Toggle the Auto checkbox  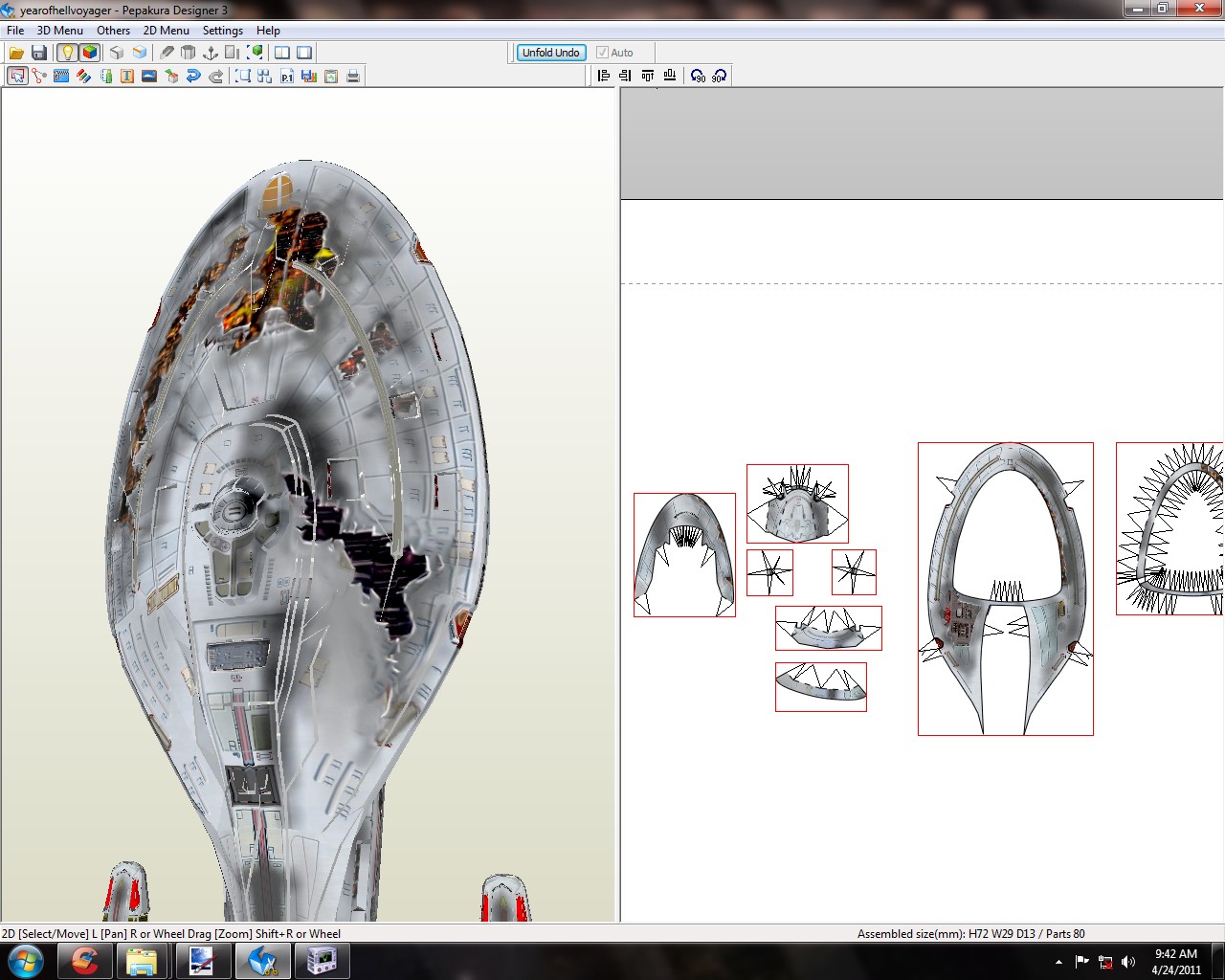(614, 53)
